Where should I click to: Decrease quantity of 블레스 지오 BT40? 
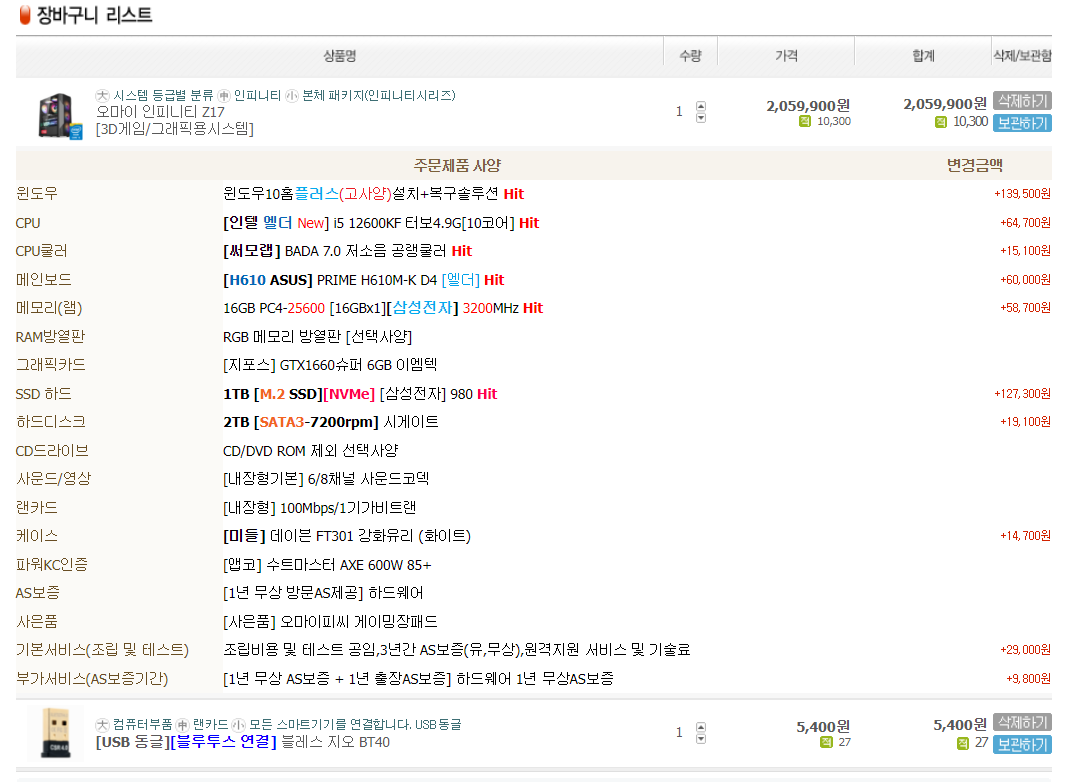701,739
